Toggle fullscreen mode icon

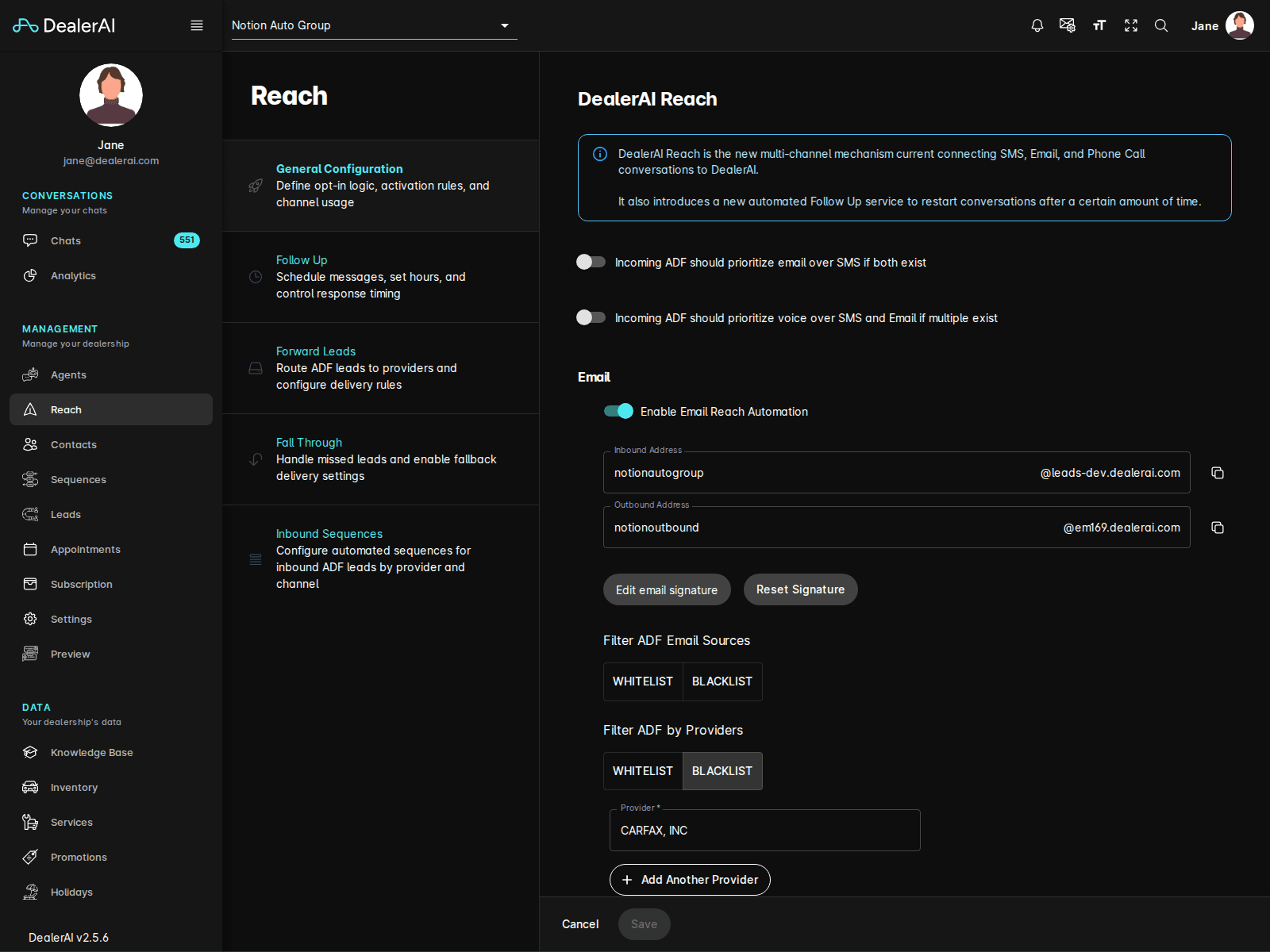[1131, 25]
